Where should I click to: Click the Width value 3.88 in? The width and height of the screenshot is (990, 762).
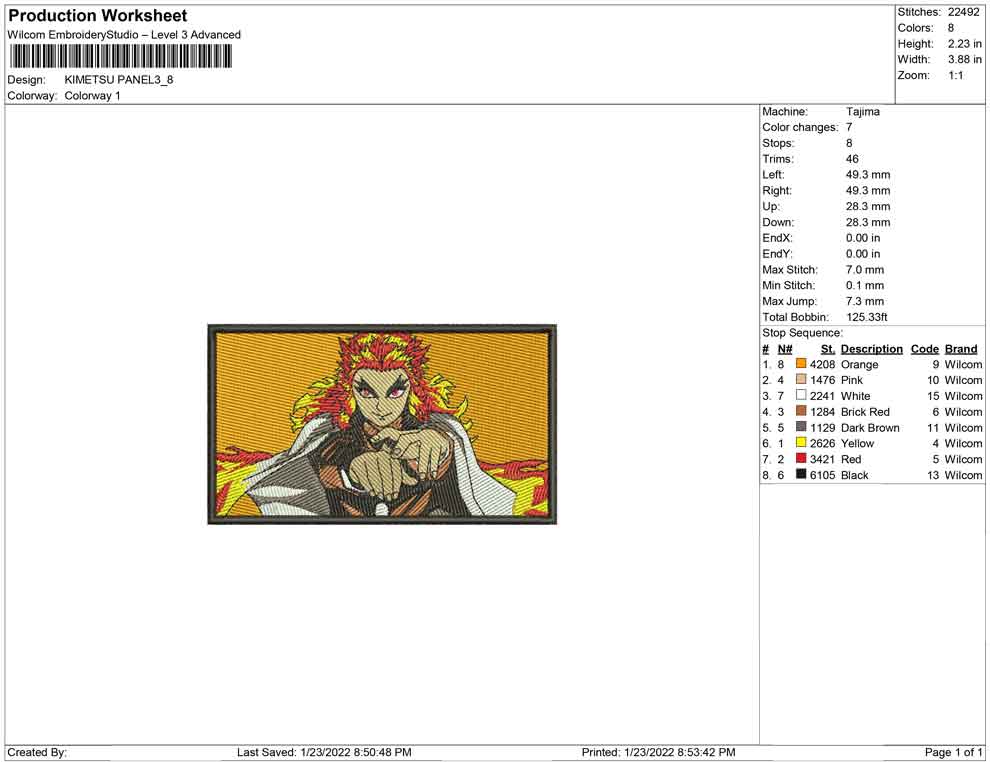pyautogui.click(x=964, y=59)
